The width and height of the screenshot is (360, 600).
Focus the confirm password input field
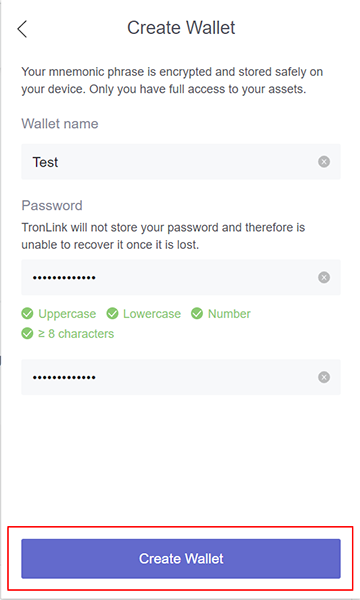[181, 377]
